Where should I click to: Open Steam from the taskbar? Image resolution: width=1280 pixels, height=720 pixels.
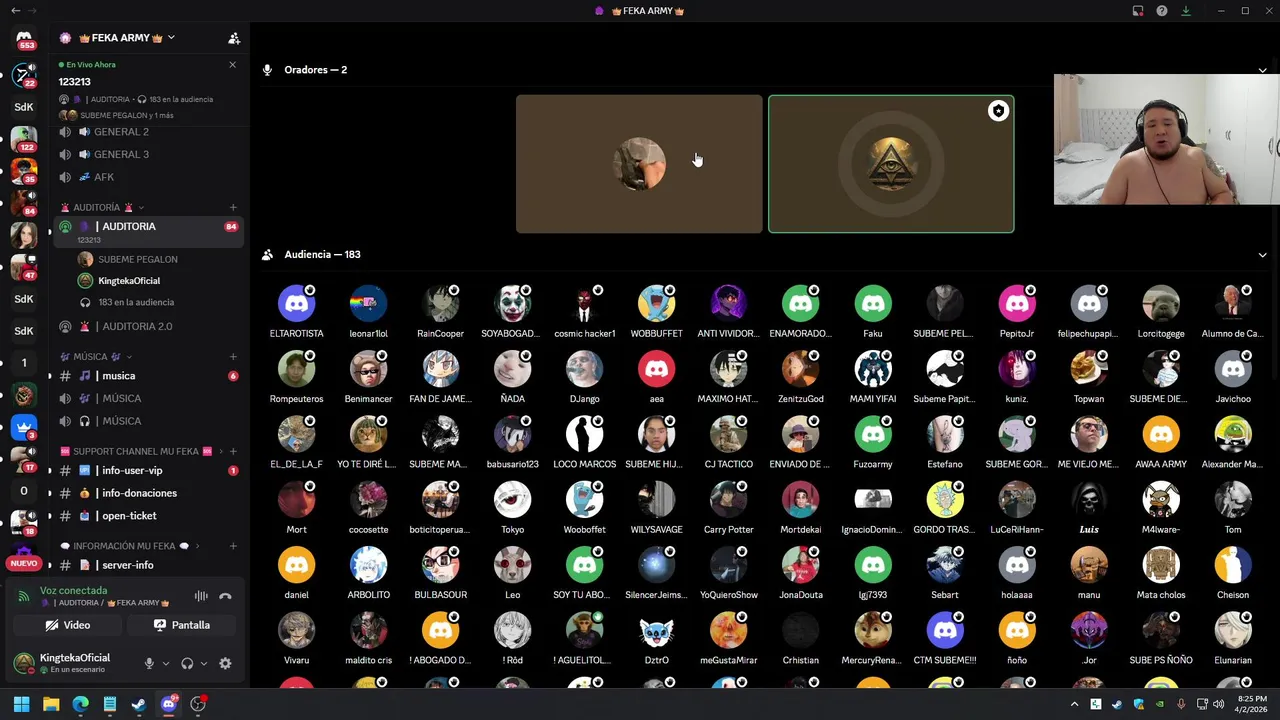139,704
